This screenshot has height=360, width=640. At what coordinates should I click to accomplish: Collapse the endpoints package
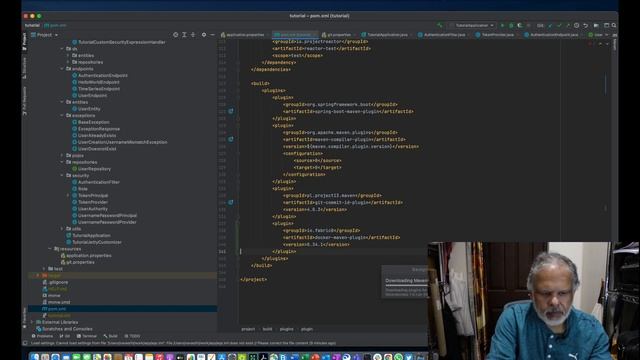coord(62,69)
